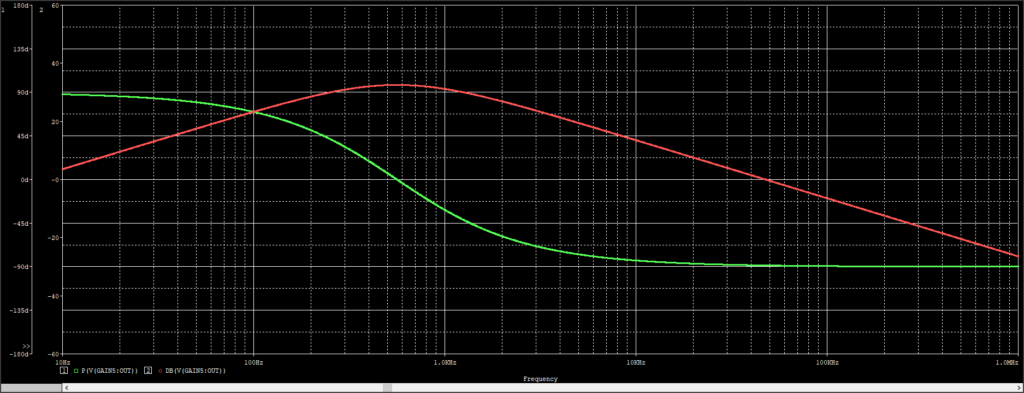
Task: Select the DB(V(GAIN5:OUT)) trace label
Action: tap(196, 371)
